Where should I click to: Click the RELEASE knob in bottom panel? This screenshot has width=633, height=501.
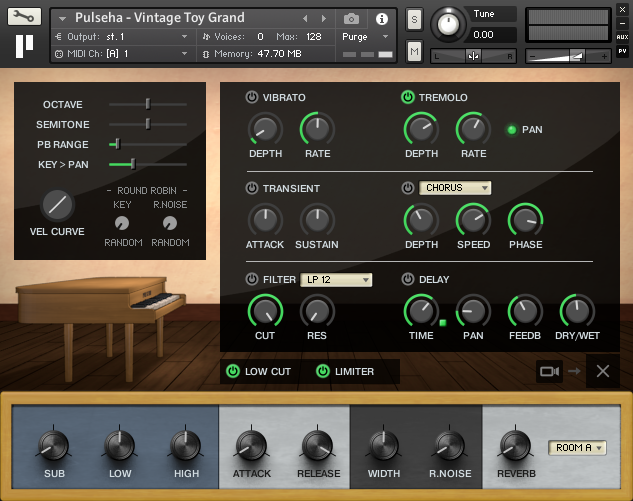point(318,445)
